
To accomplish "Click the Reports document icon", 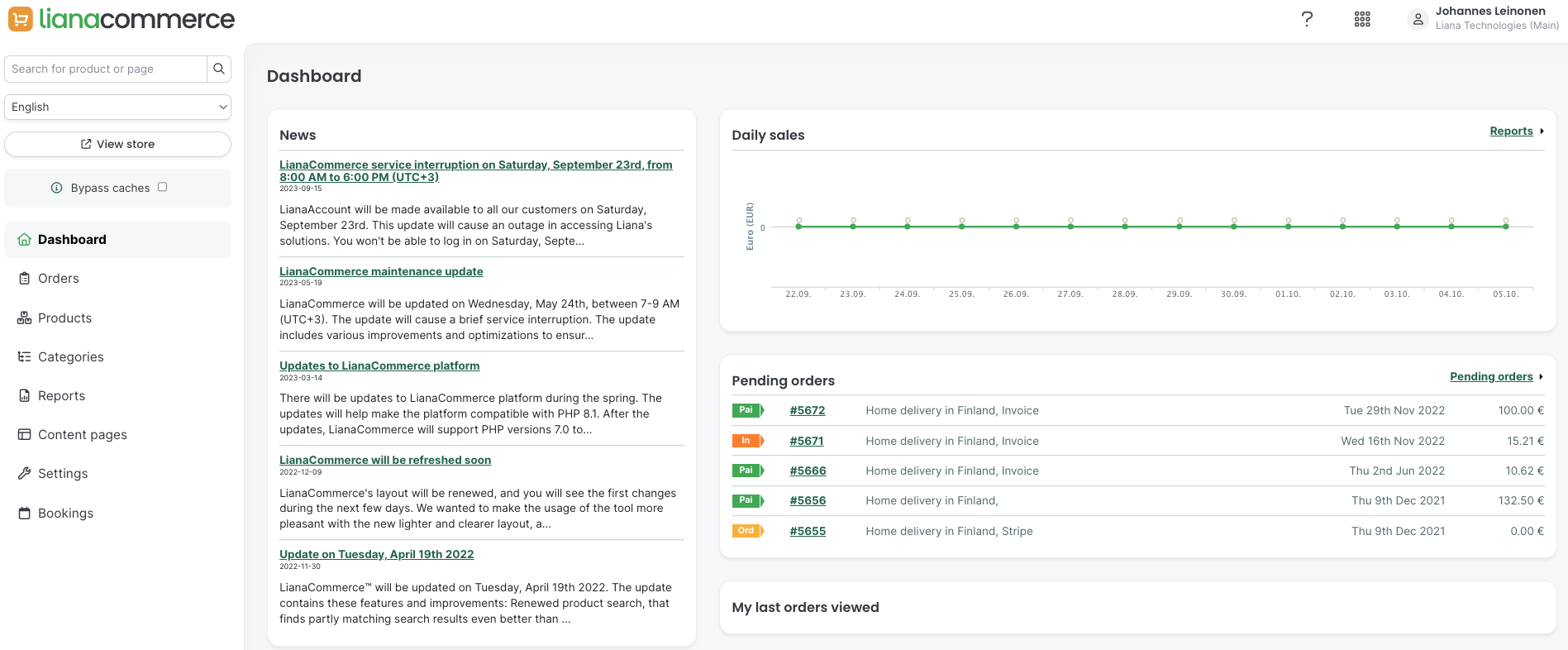I will 24,396.
